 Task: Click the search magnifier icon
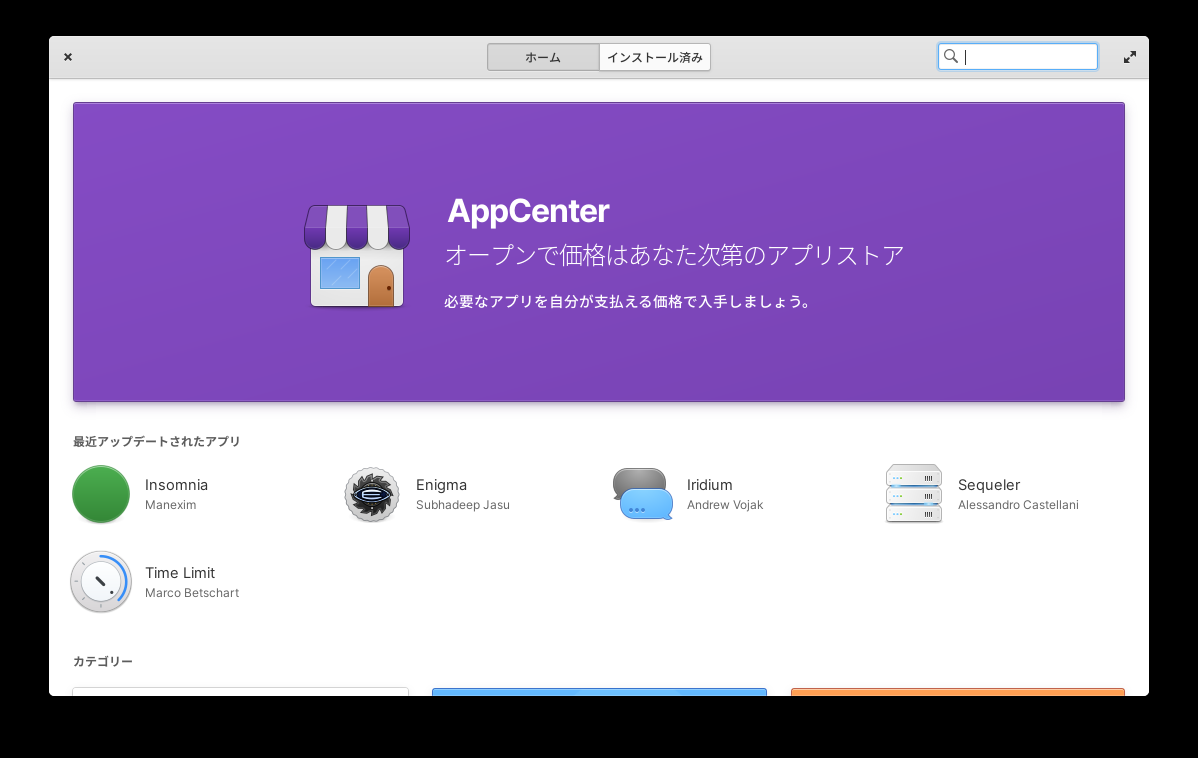950,57
